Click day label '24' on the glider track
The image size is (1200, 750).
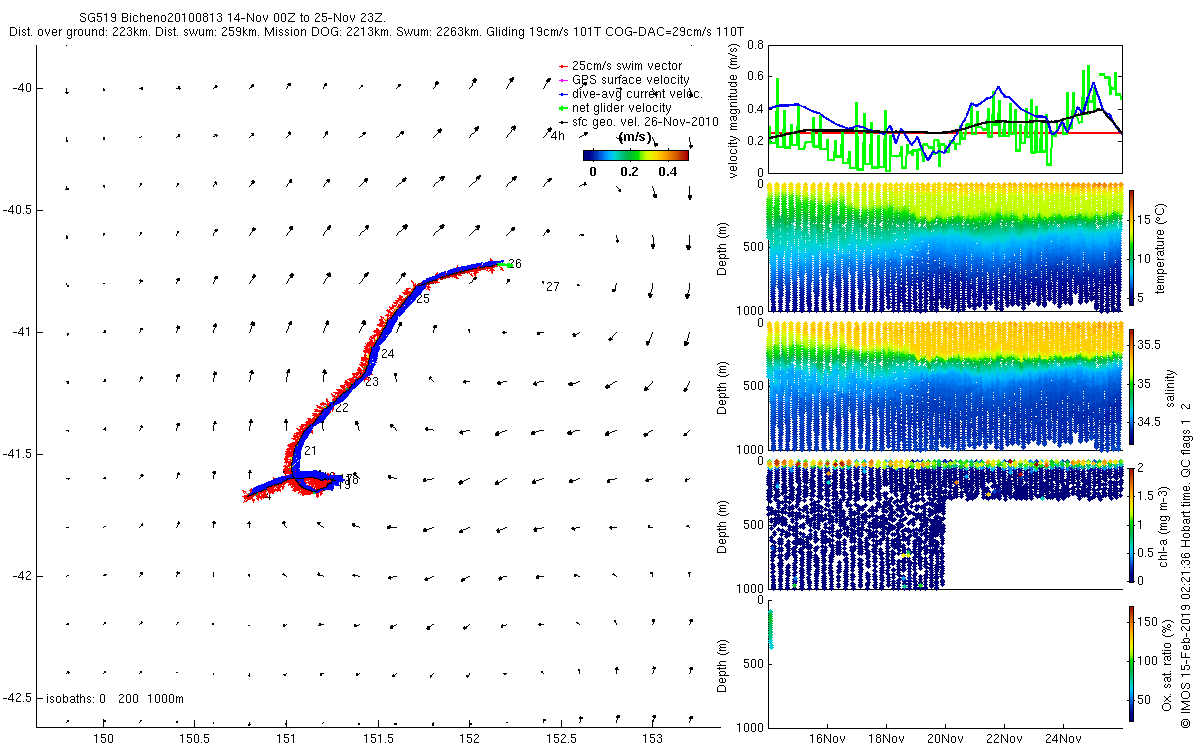[x=388, y=354]
